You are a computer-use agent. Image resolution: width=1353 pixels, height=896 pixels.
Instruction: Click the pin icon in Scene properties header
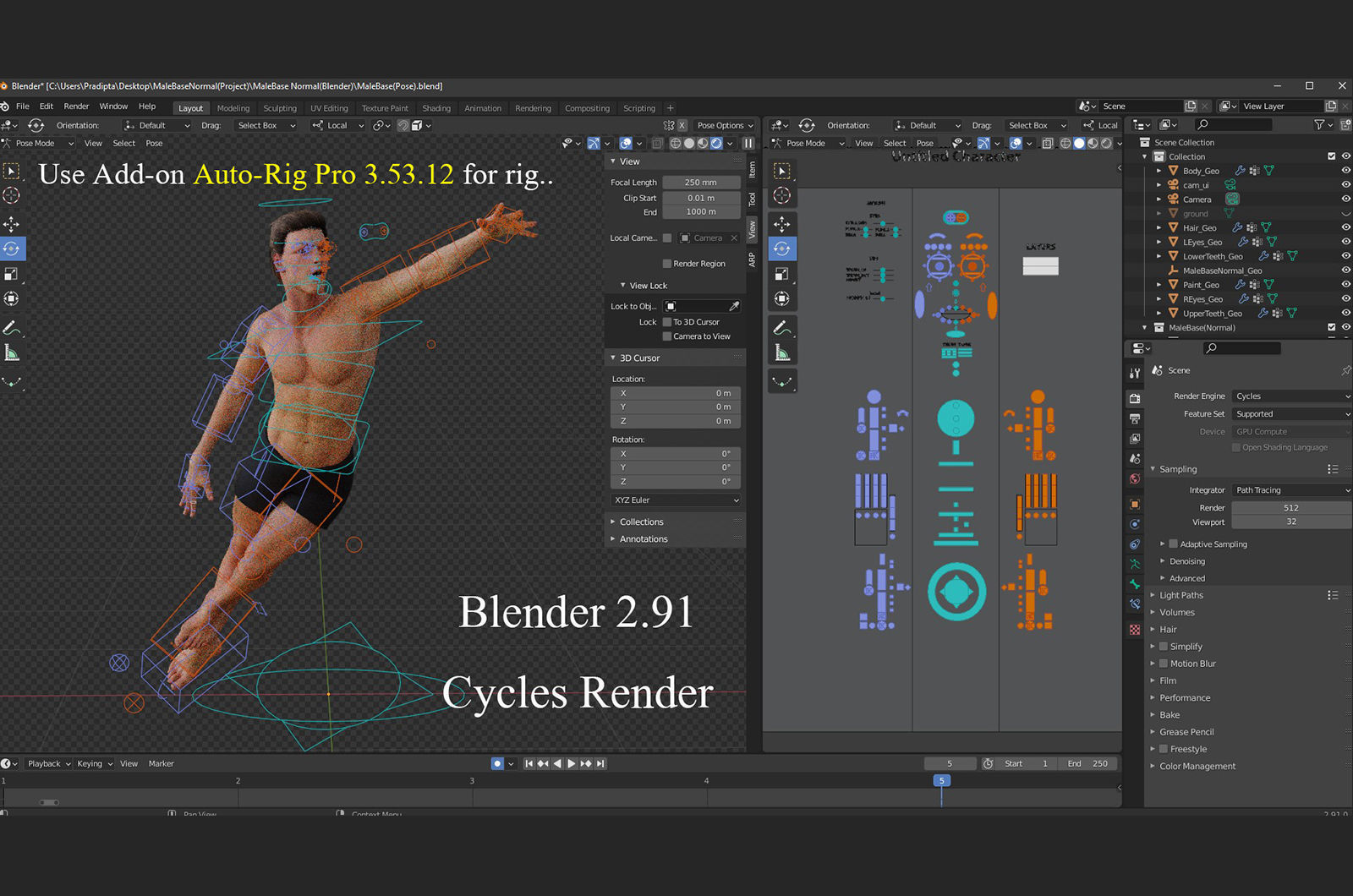point(1345,370)
